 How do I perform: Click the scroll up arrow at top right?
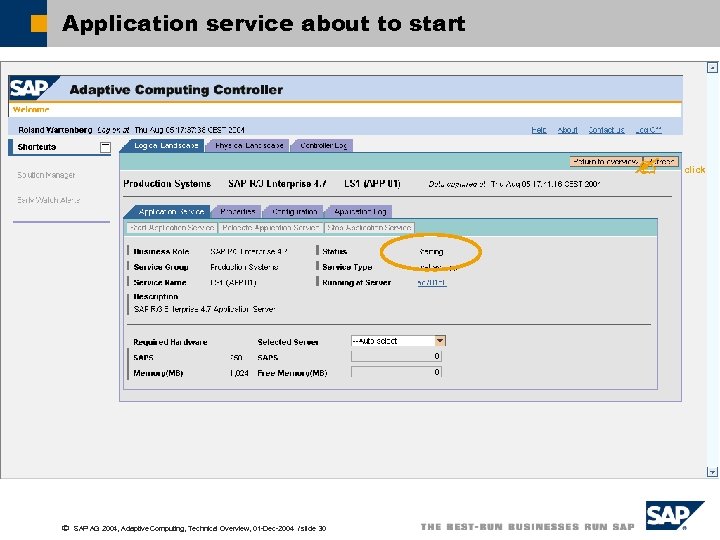pyautogui.click(x=712, y=68)
